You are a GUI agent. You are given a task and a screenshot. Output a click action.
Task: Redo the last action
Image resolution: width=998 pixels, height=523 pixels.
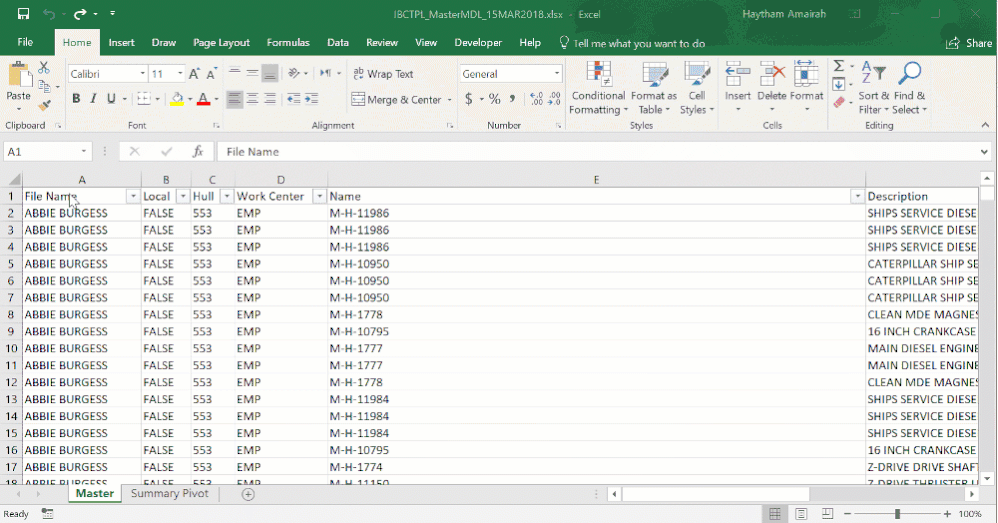click(80, 13)
